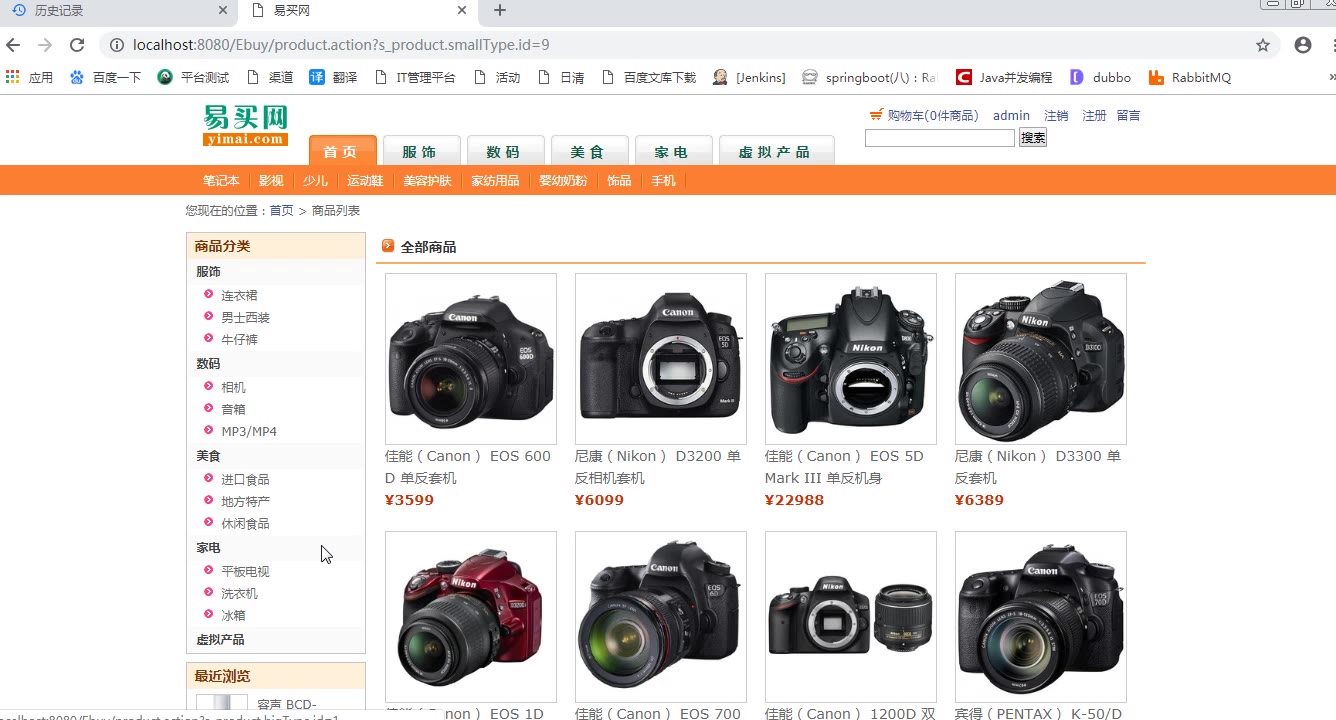Select the 服饰 navigation tab
This screenshot has width=1336, height=720.
[420, 150]
